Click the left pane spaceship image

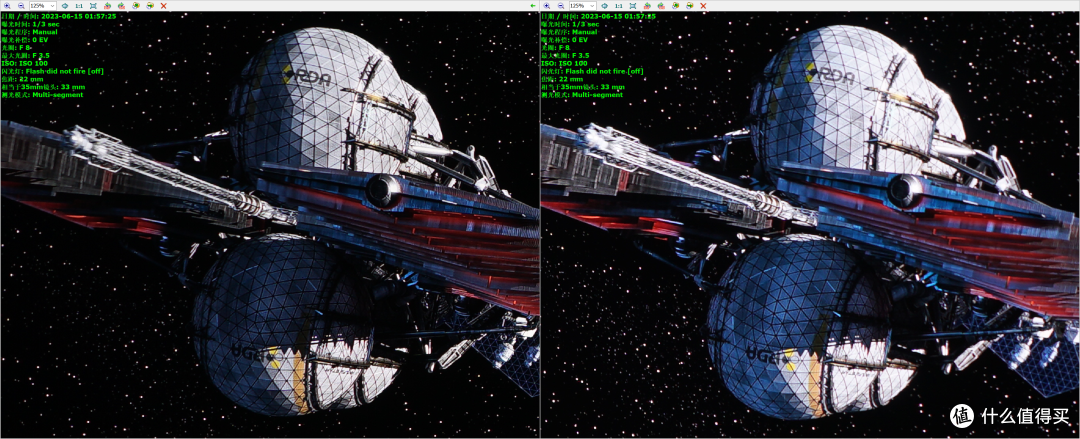pos(269,224)
